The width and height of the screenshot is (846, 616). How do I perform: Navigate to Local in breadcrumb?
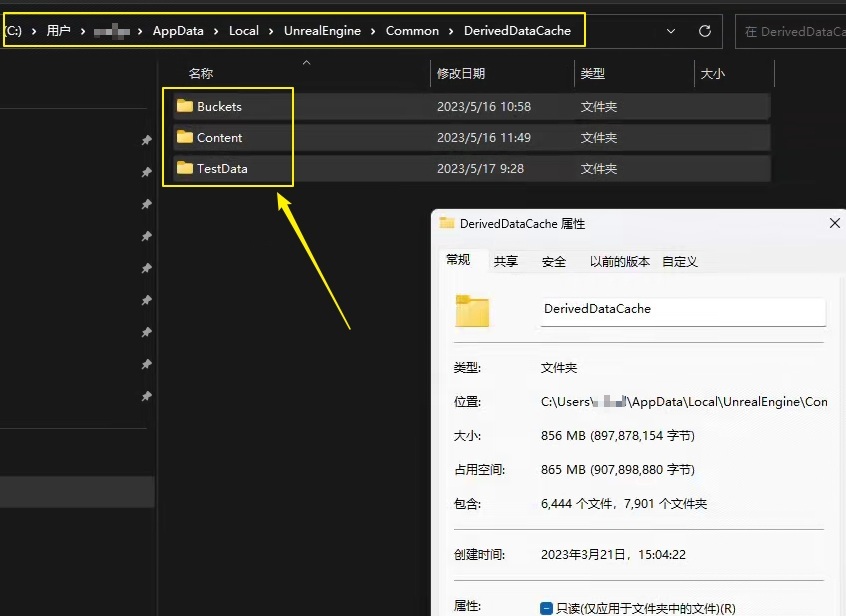244,31
